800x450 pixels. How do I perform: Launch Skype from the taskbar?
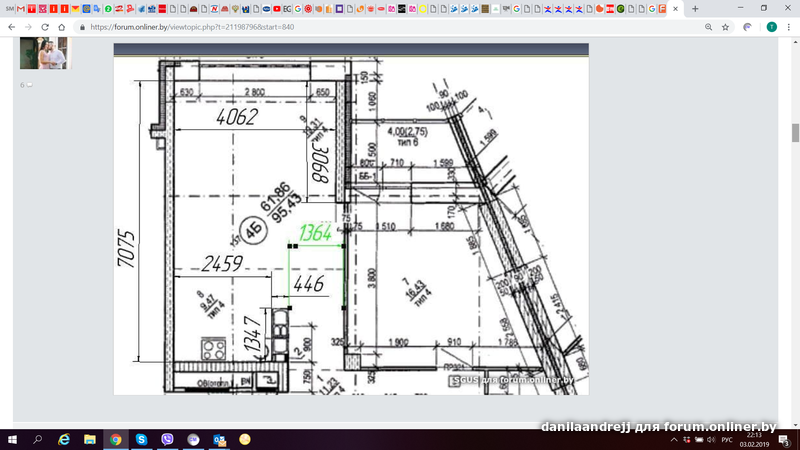(141, 439)
